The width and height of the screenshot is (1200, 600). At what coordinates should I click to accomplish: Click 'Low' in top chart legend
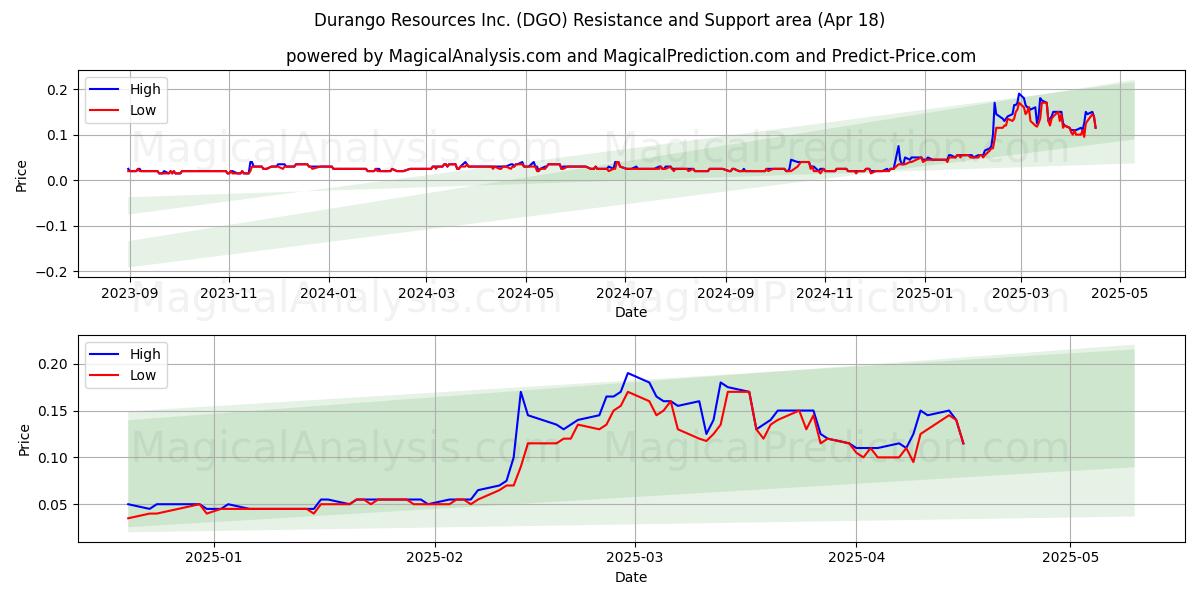143,110
